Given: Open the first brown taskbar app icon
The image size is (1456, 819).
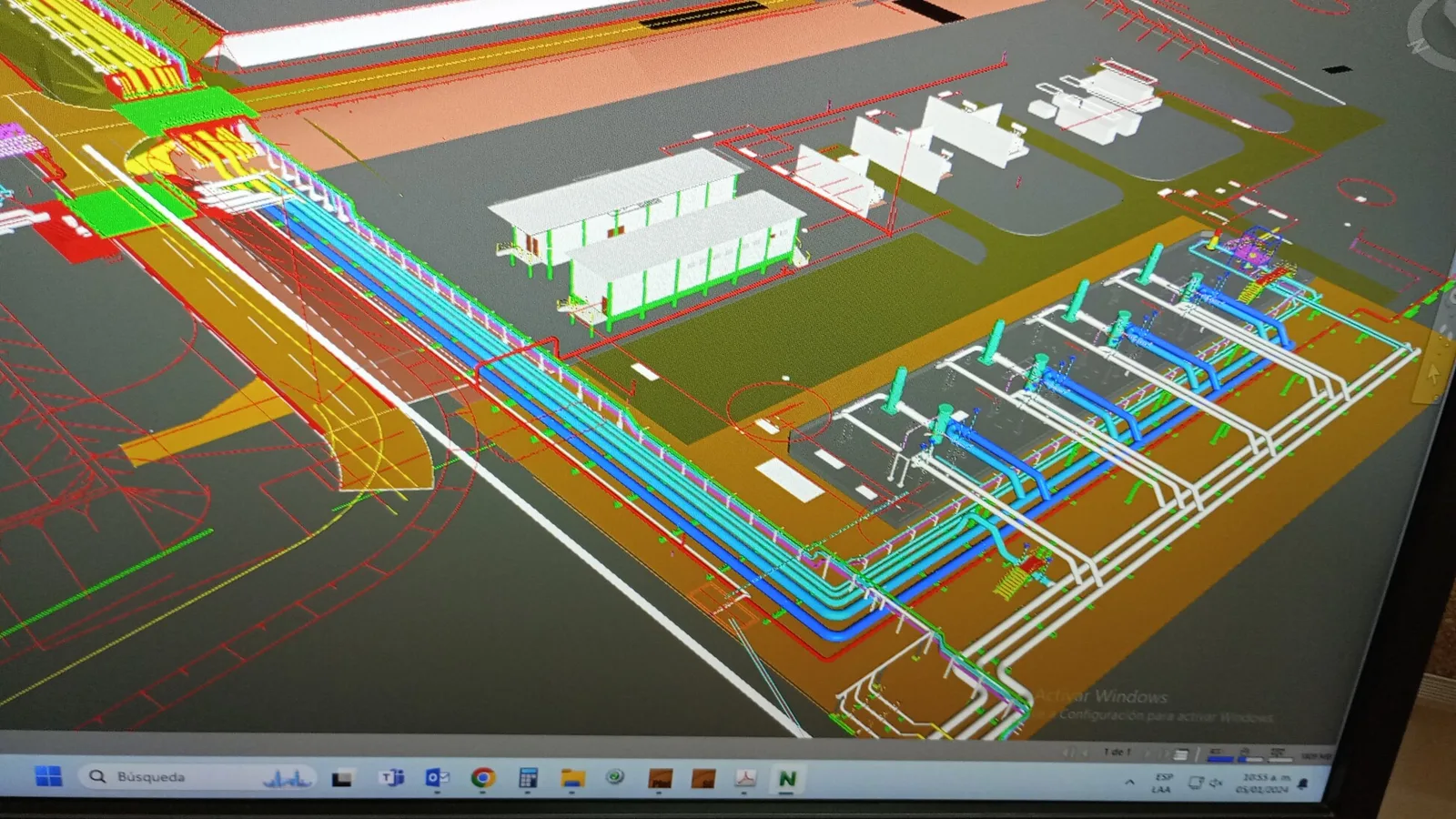Looking at the screenshot, I should 660,779.
